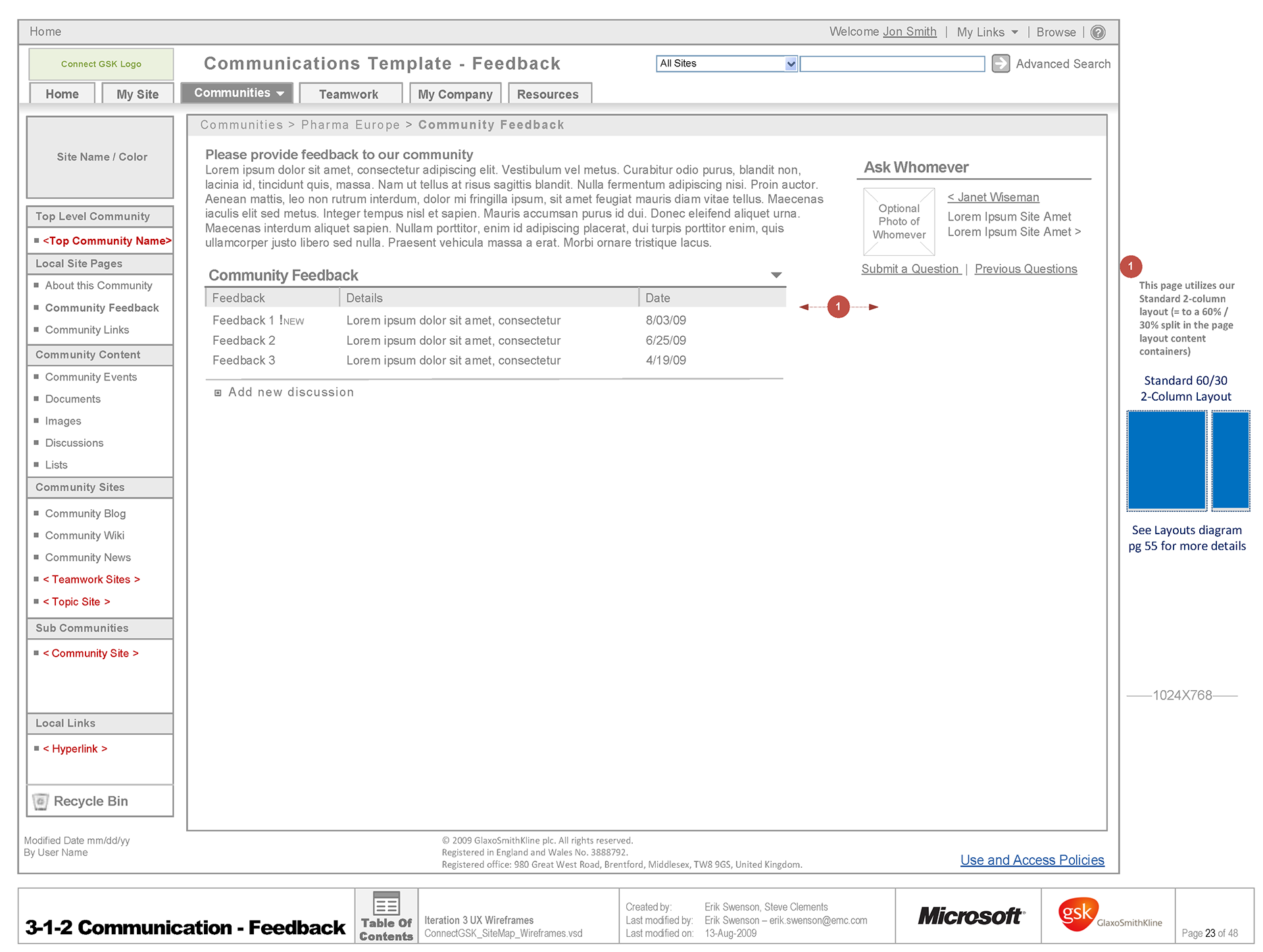This screenshot has height=952, width=1263.
Task: Open the All Sites dropdown
Action: tap(791, 64)
